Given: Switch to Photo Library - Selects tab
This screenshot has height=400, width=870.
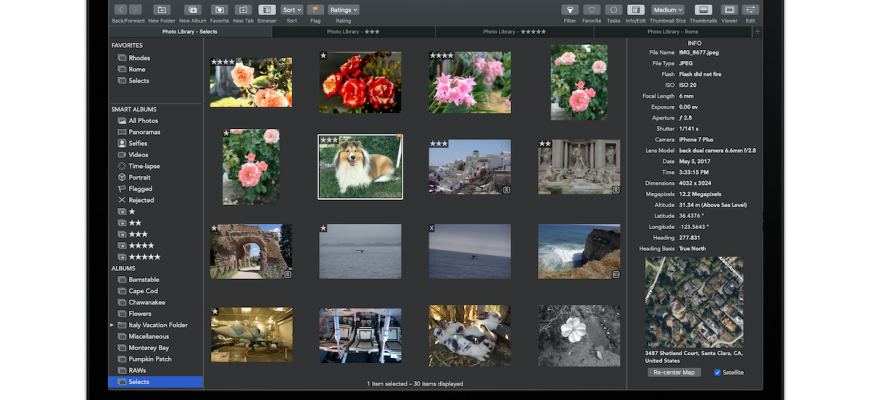Looking at the screenshot, I should click(x=190, y=32).
